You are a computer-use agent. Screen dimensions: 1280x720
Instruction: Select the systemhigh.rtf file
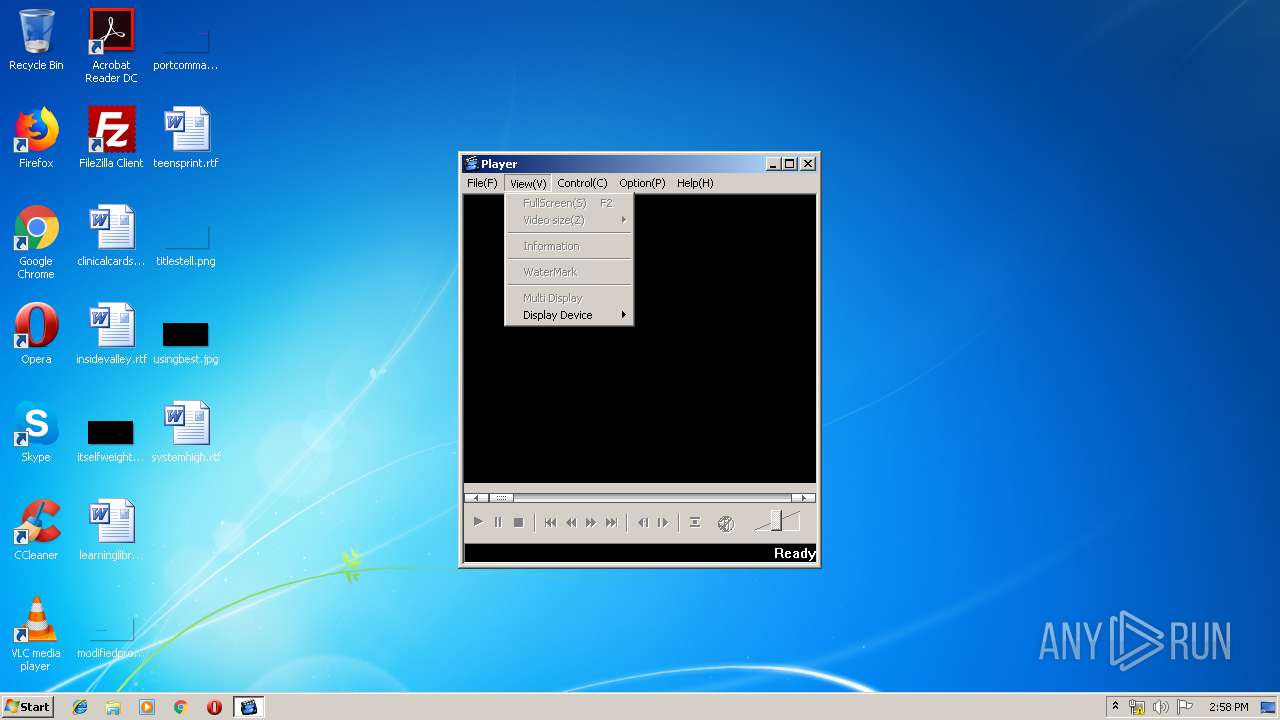coord(186,432)
